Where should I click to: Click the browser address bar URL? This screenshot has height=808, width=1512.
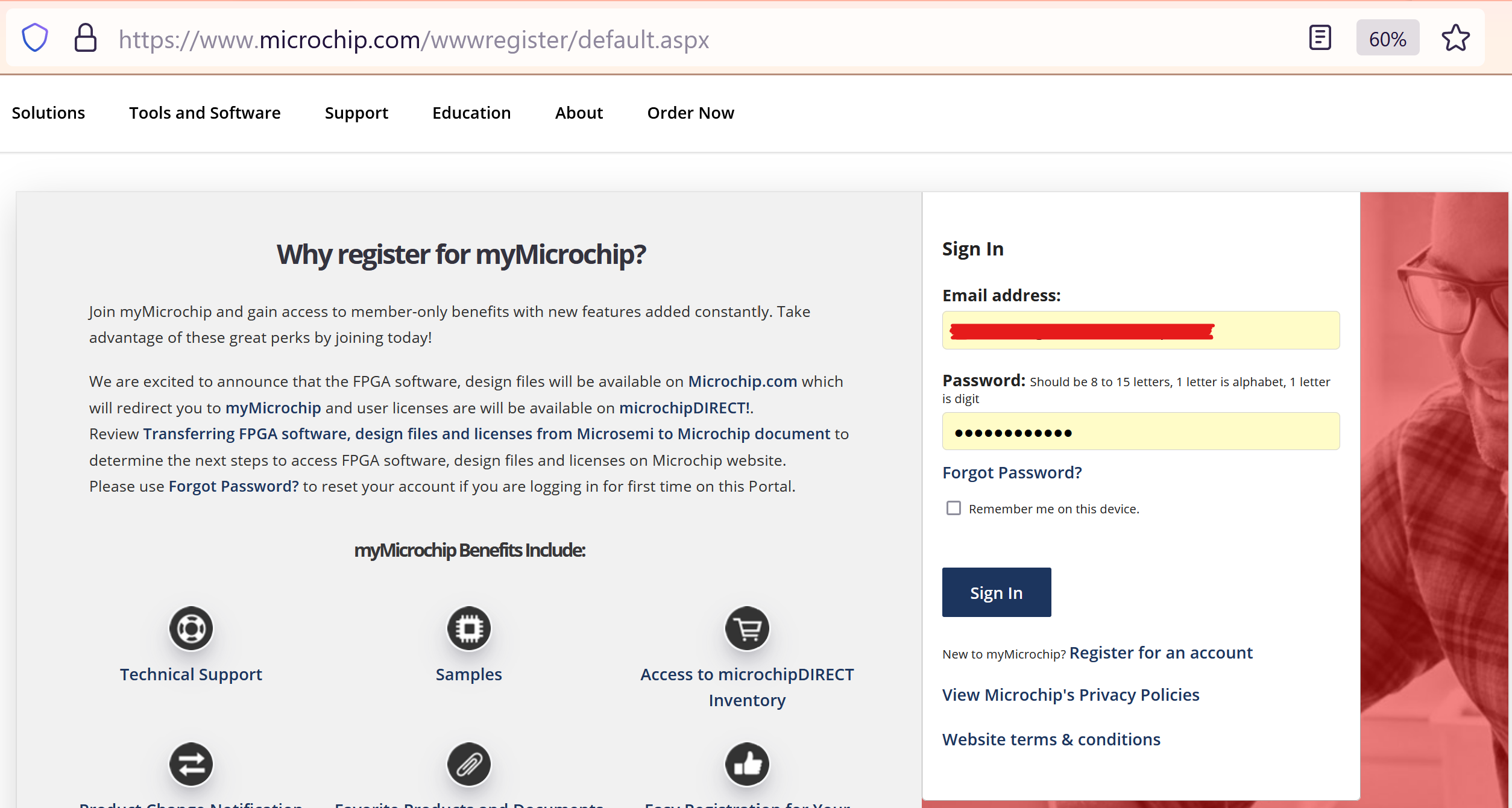414,39
